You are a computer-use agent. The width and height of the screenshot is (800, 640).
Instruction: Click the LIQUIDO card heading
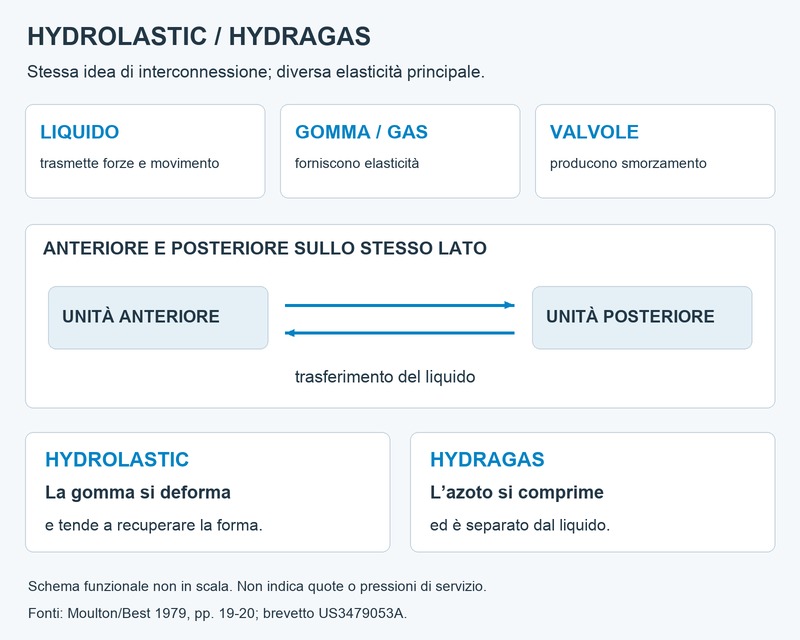click(80, 132)
